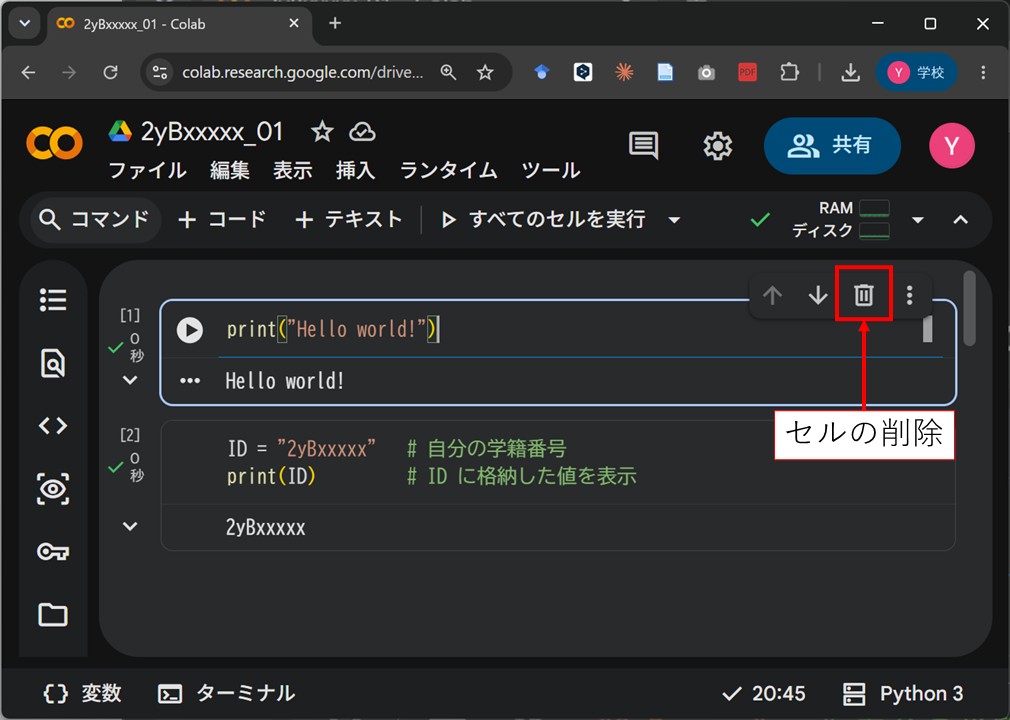This screenshot has height=720, width=1010.
Task: Open the secrets key icon
Action: coord(53,552)
